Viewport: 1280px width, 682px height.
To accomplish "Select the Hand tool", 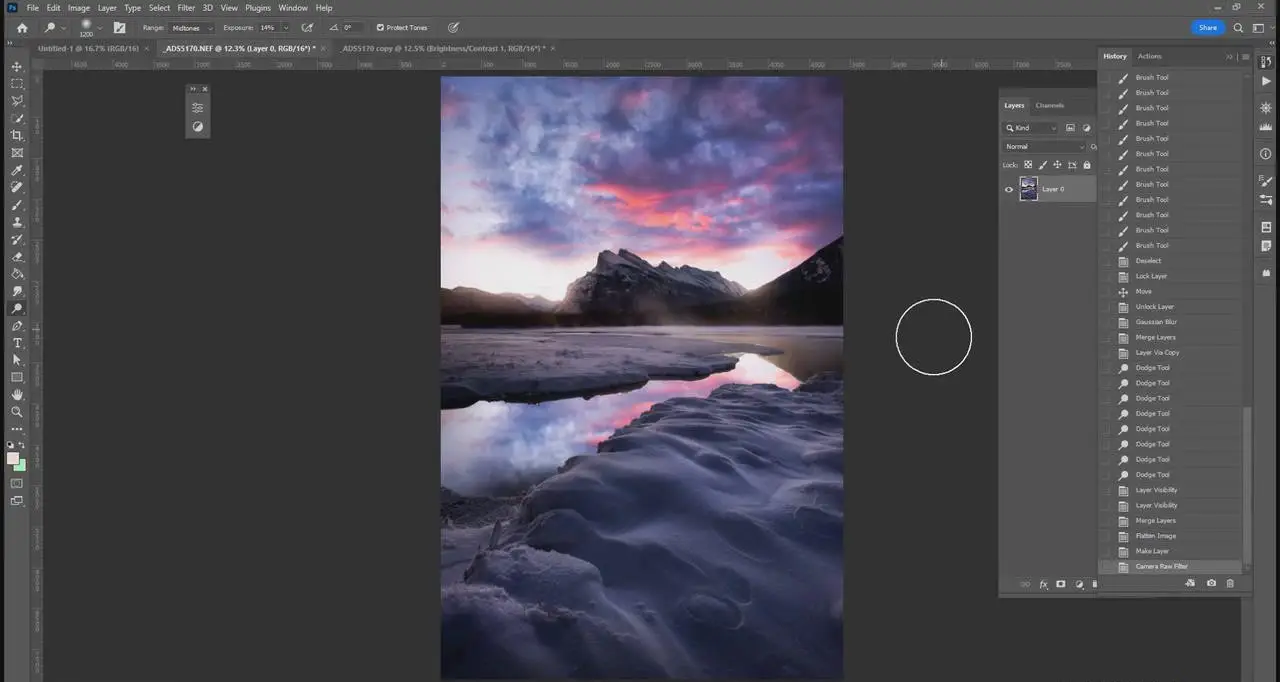I will click(x=17, y=394).
